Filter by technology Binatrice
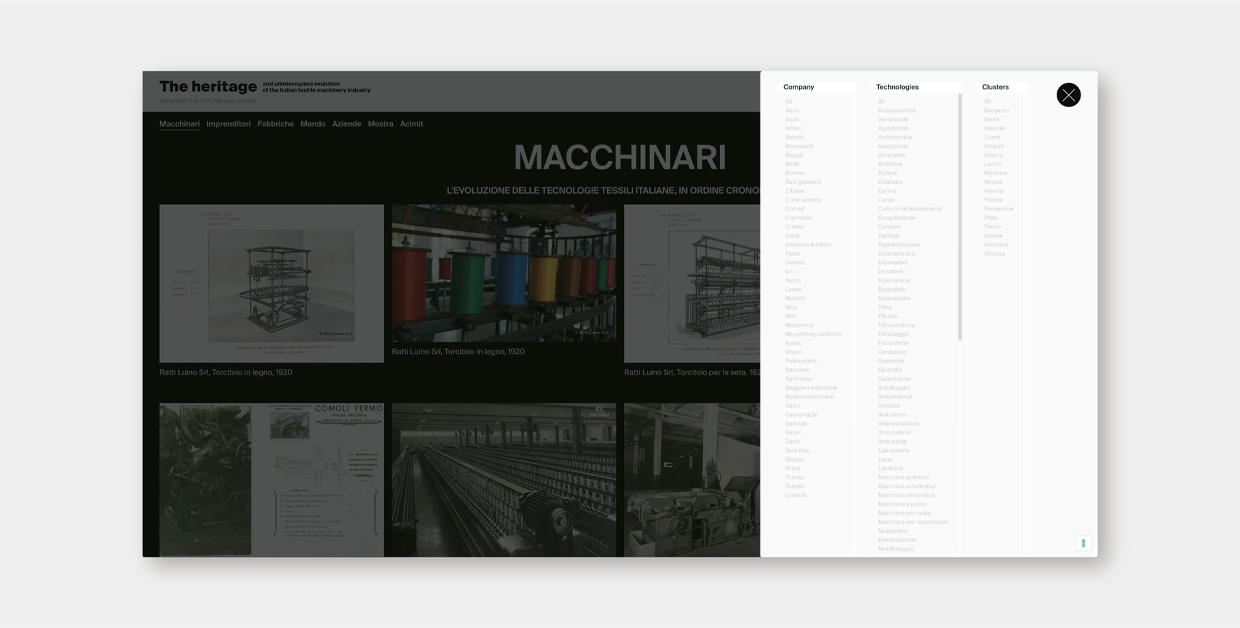This screenshot has height=628, width=1240. click(x=890, y=164)
